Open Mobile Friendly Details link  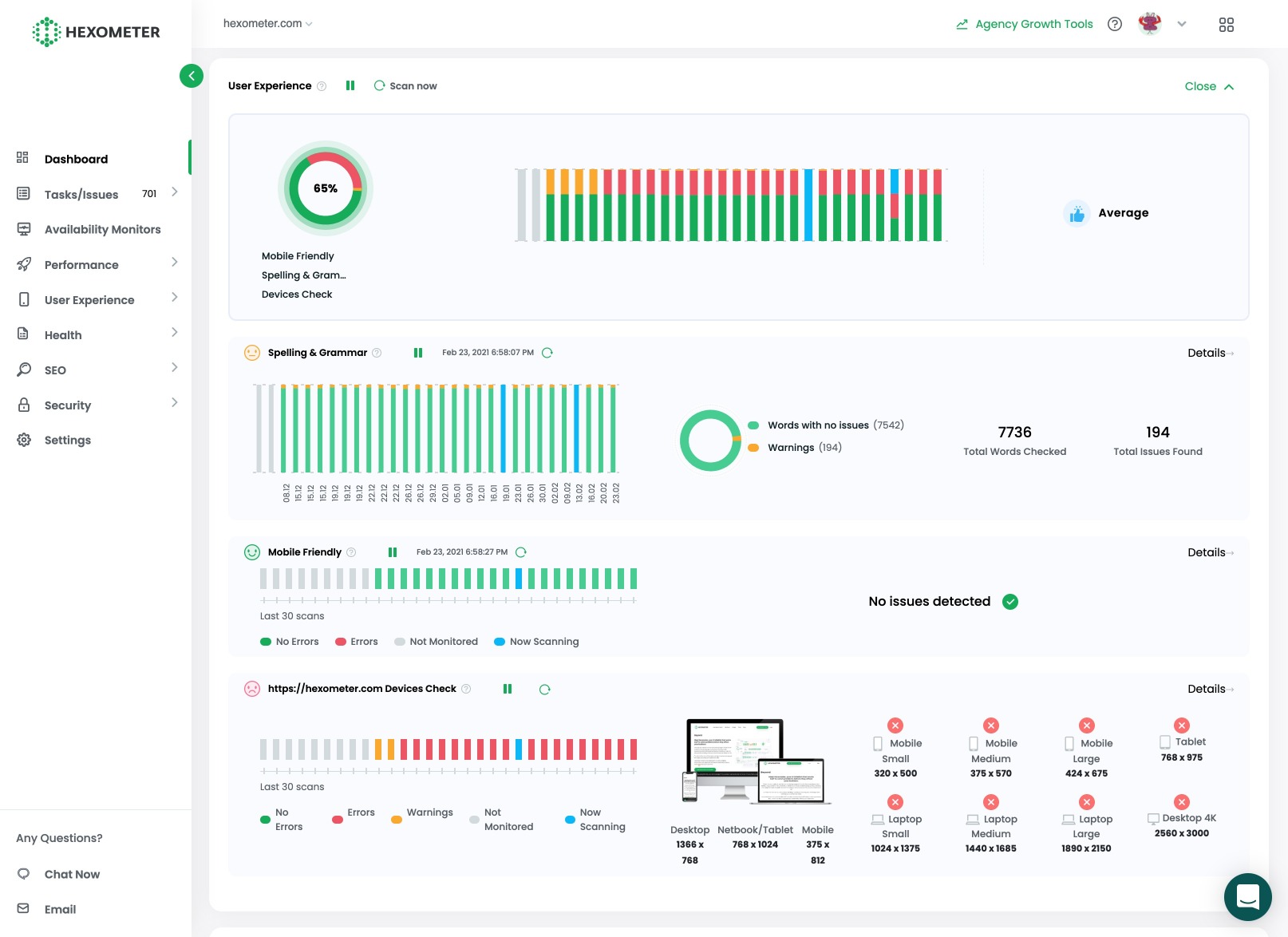point(1211,552)
